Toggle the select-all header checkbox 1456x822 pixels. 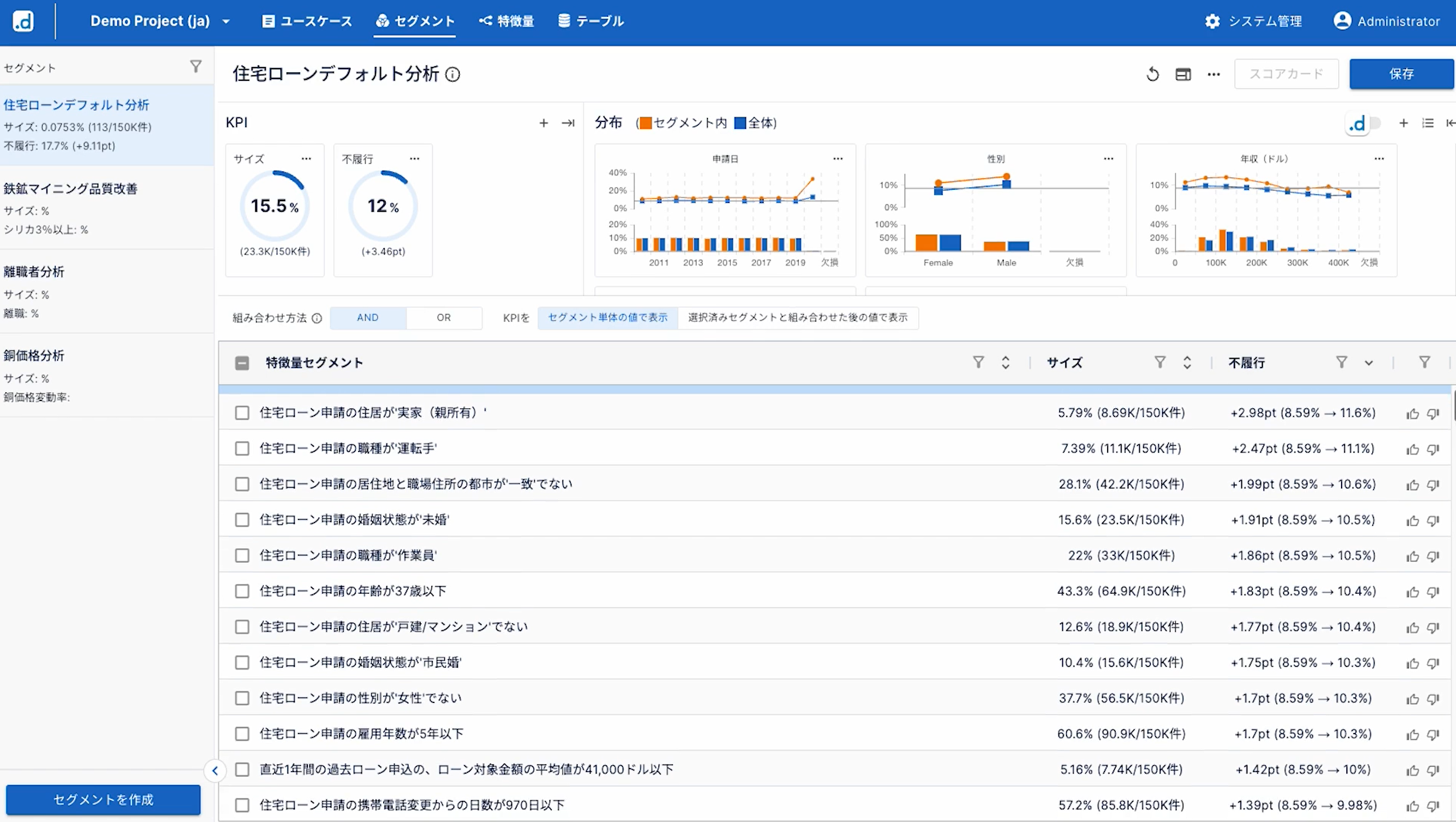pyautogui.click(x=242, y=363)
